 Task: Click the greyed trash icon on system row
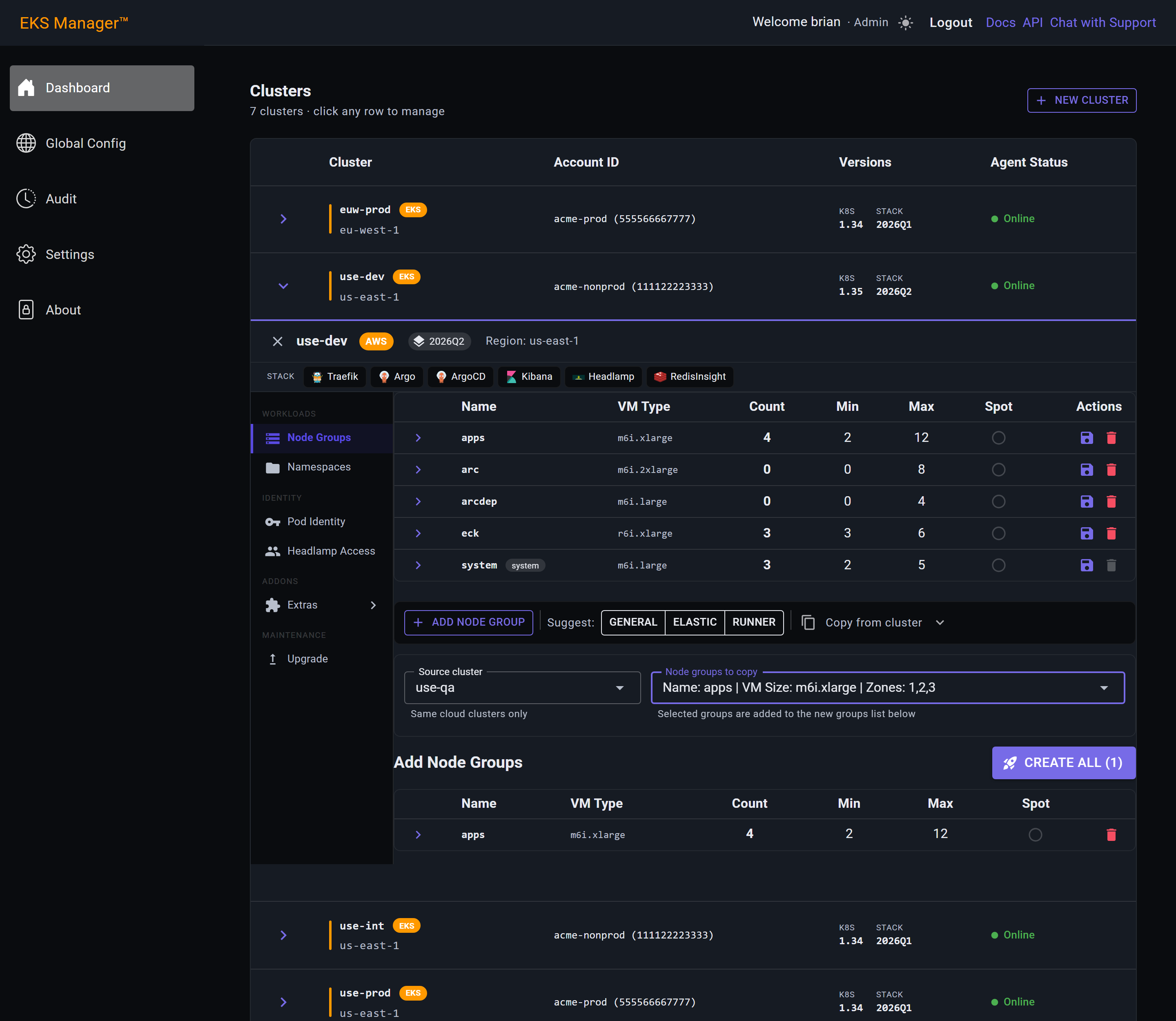[1111, 565]
